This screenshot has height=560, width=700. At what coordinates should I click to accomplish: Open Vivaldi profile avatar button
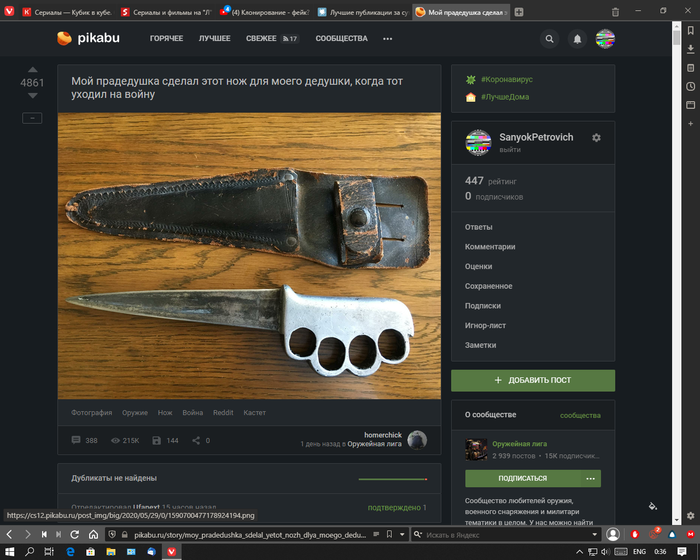613,534
